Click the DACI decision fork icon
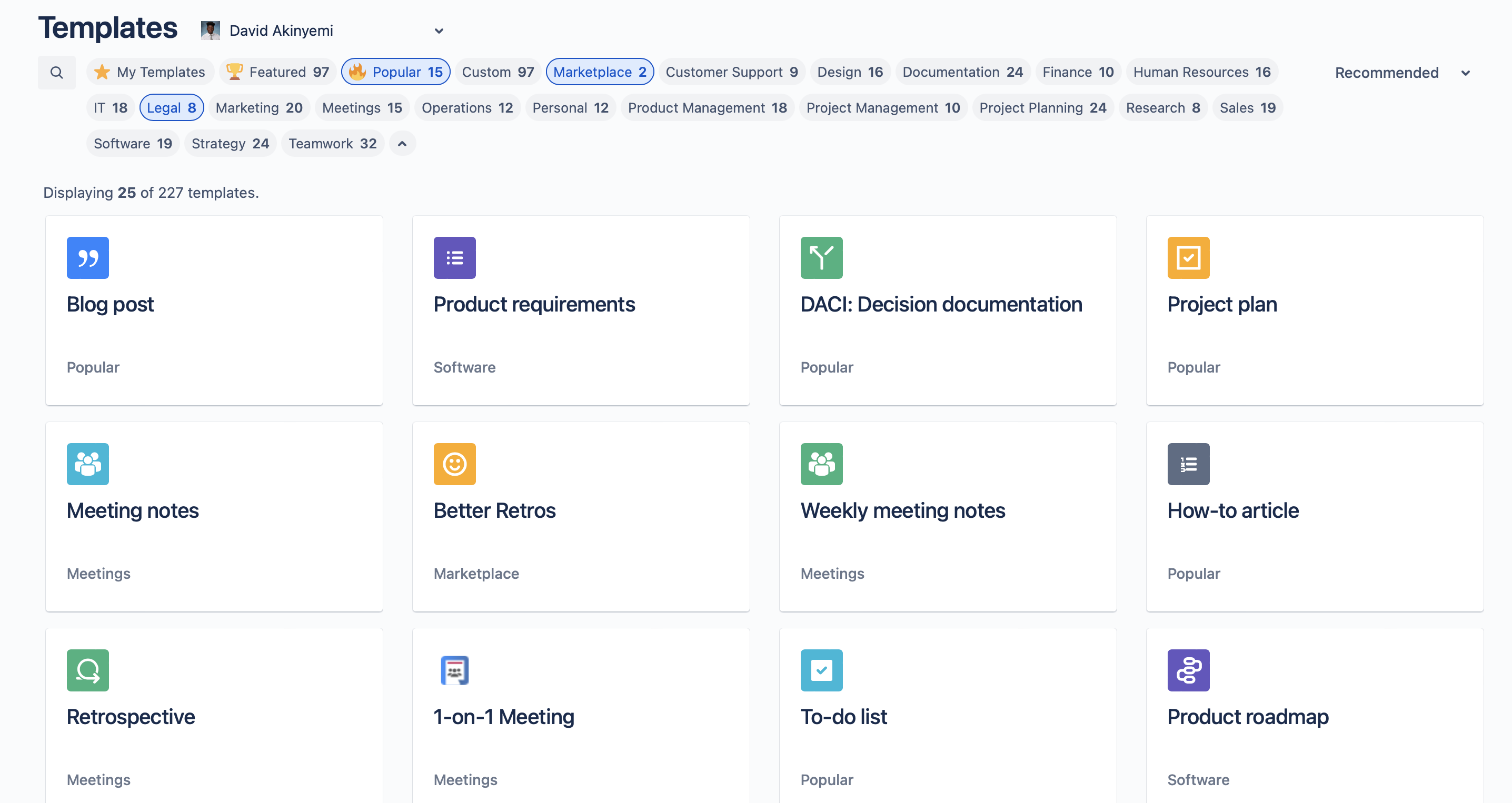 [821, 257]
